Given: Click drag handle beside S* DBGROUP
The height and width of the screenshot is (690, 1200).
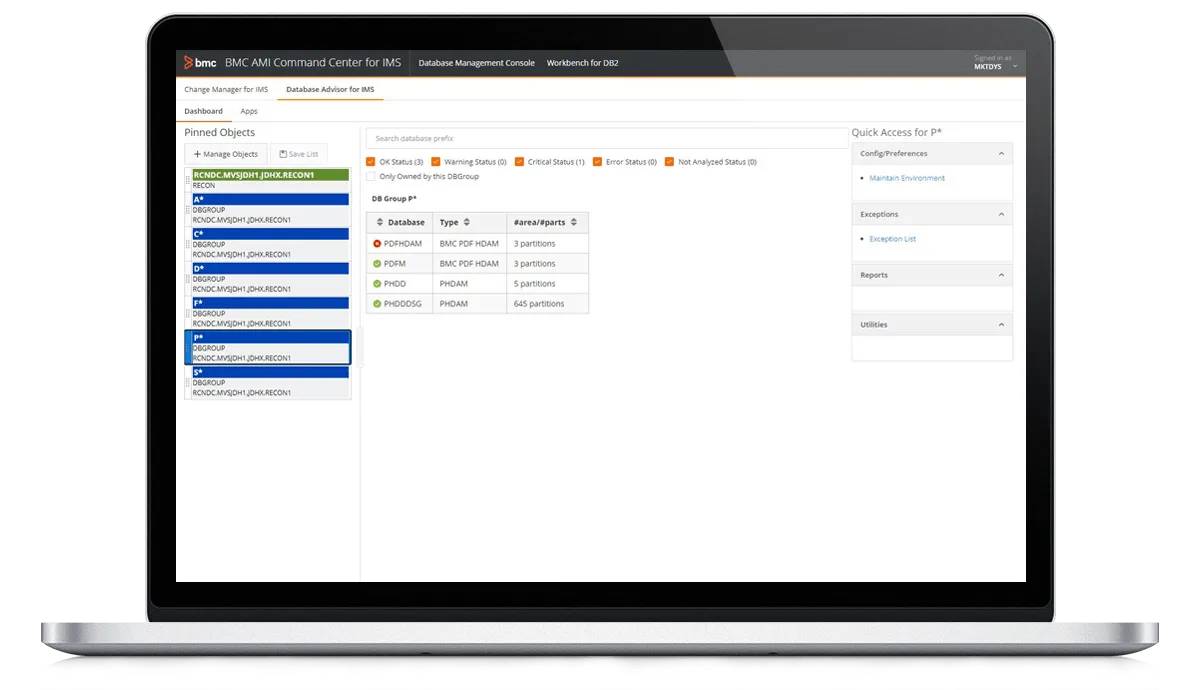Looking at the screenshot, I should [188, 382].
